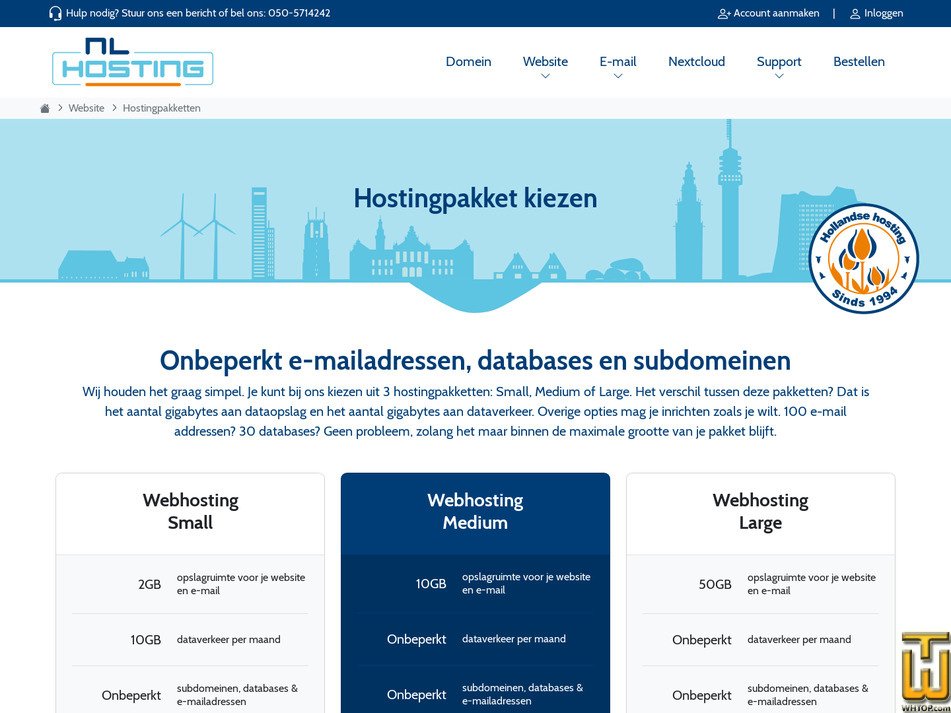Open the Nextcloud menu item
Screen dimensions: 951x713
696,62
